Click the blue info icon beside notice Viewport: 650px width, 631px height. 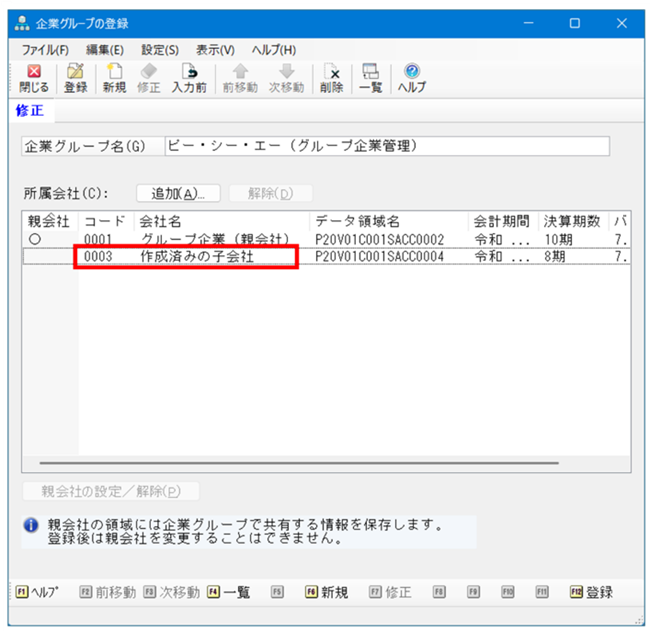31,525
